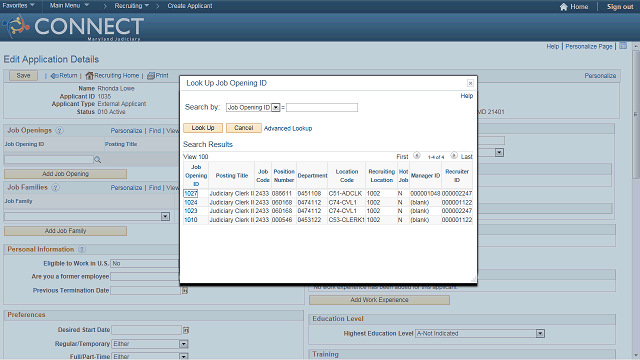This screenshot has width=640, height=360.
Task: Click the Return arrow icon
Action: pos(54,76)
